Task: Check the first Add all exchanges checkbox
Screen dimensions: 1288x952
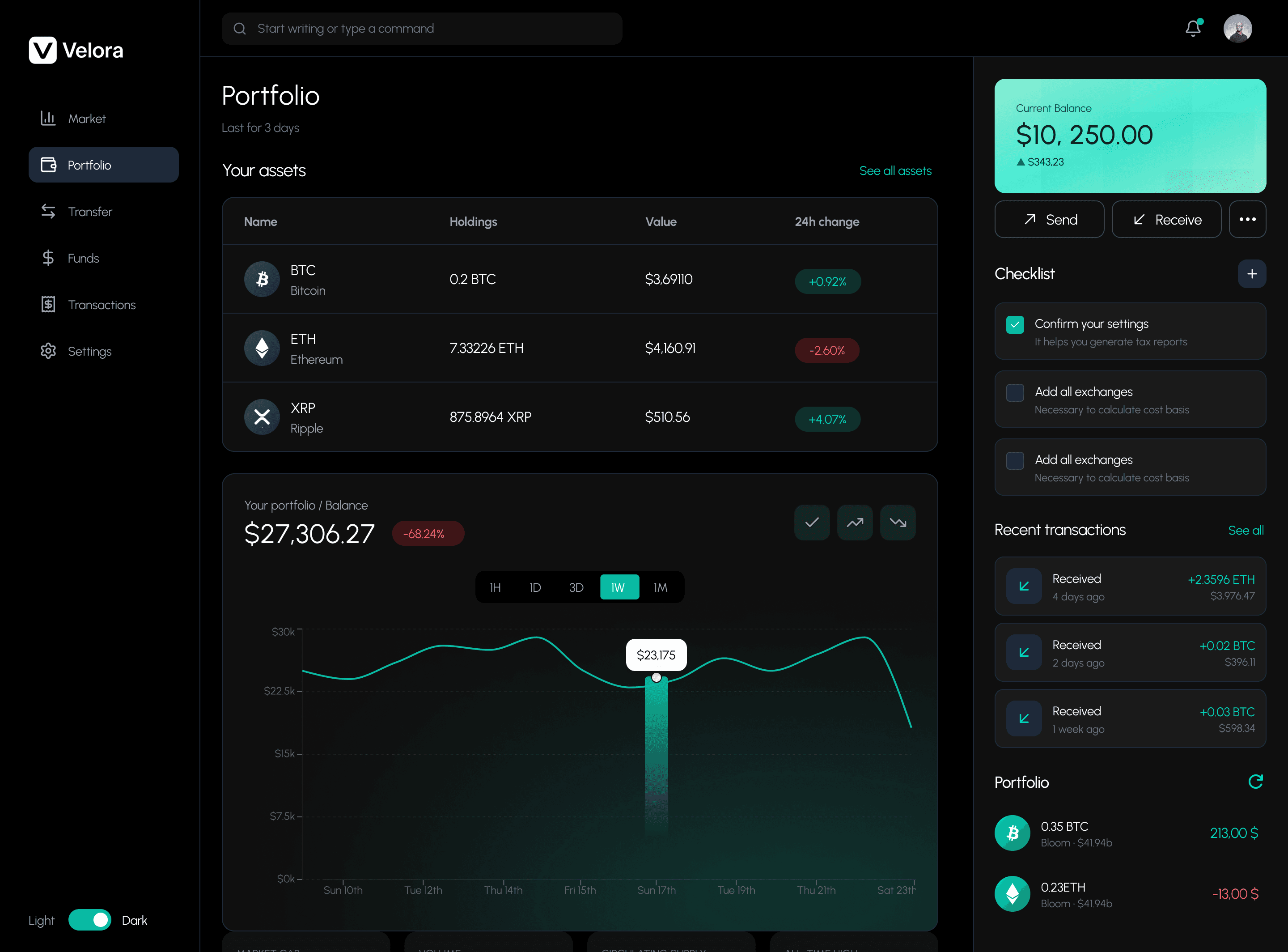Action: pyautogui.click(x=1015, y=392)
